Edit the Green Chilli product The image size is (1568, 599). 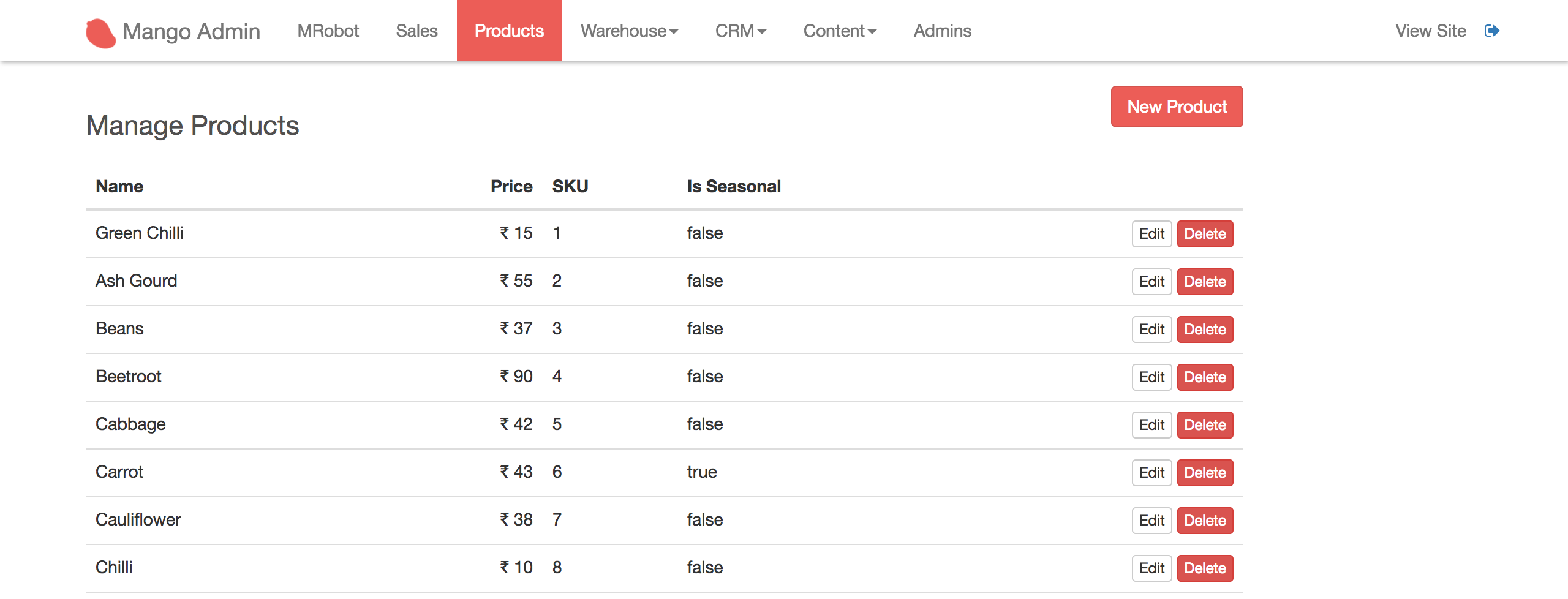[1151, 234]
